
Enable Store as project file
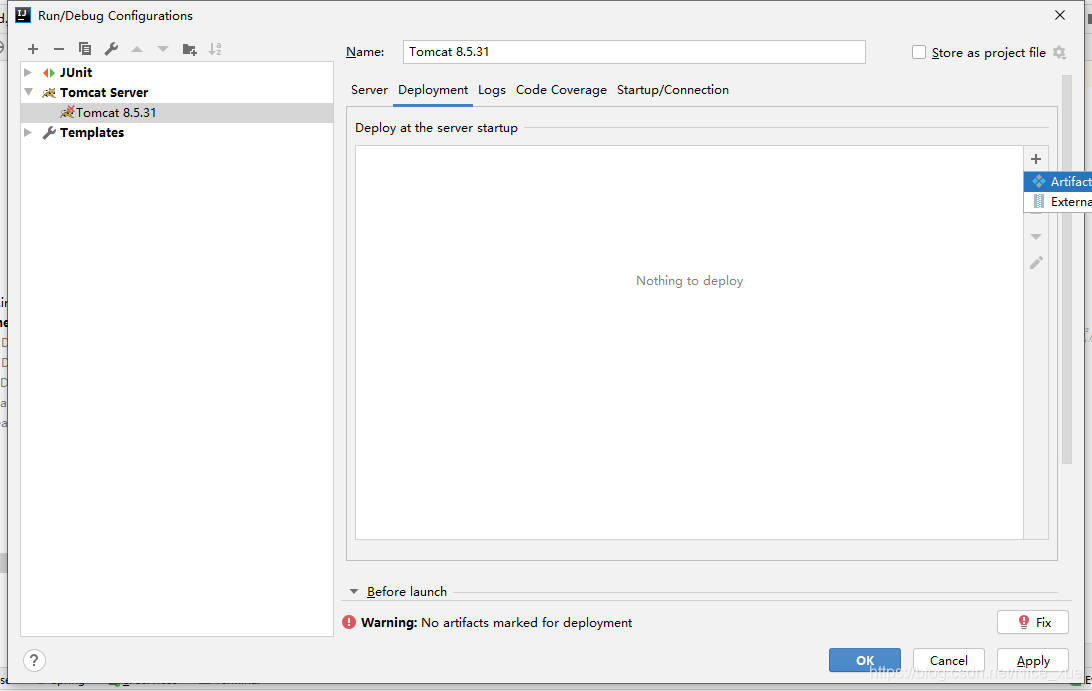(x=919, y=52)
